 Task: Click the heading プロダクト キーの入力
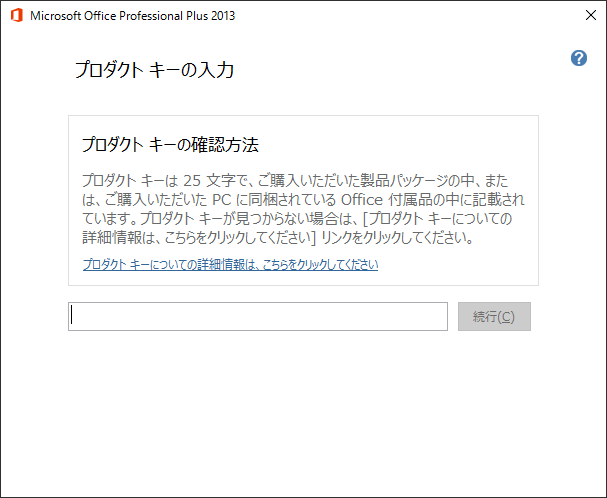tap(154, 70)
